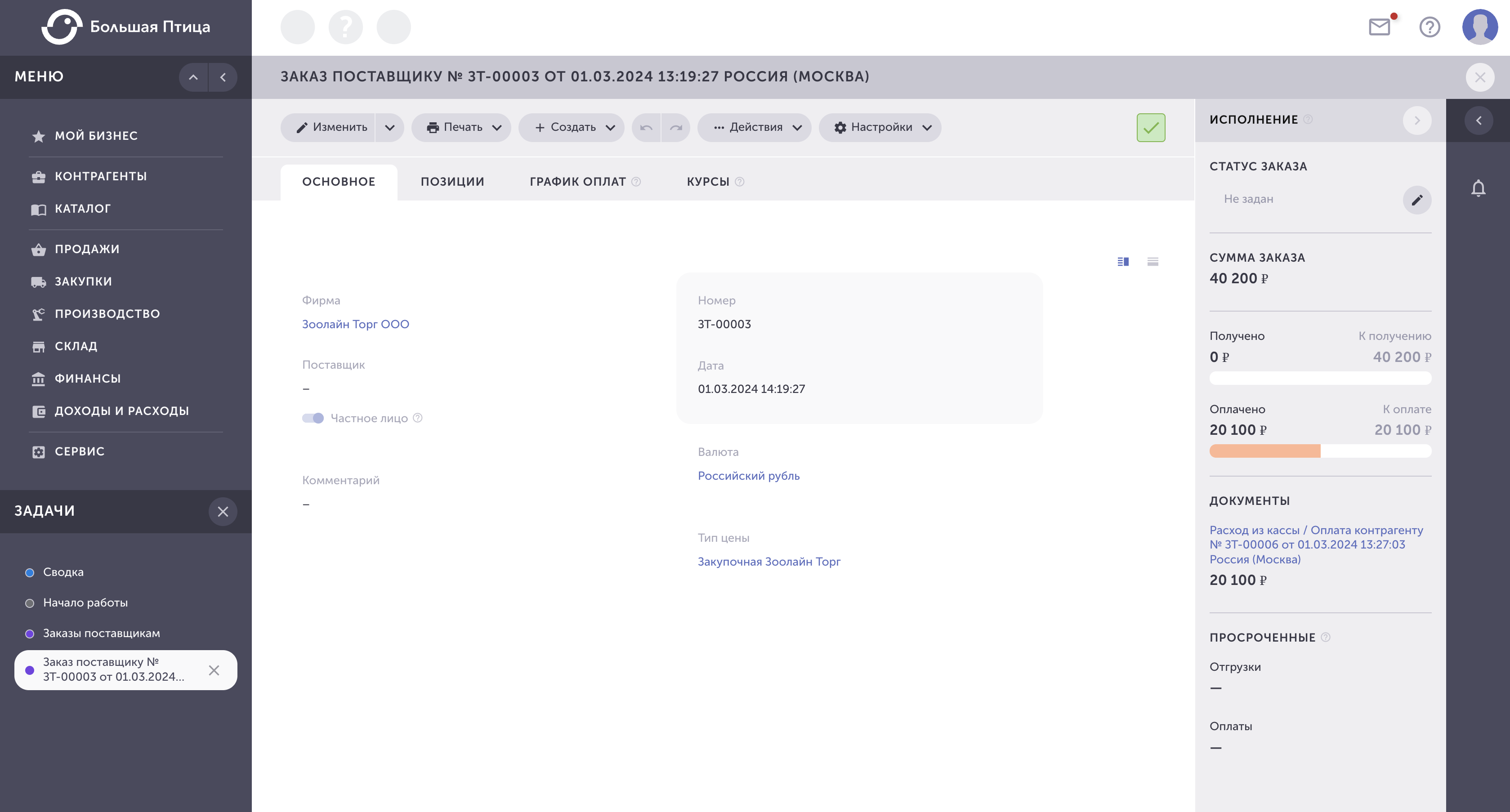Viewport: 1510px width, 812px height.
Task: Open notifications bell icon
Action: [x=1479, y=188]
